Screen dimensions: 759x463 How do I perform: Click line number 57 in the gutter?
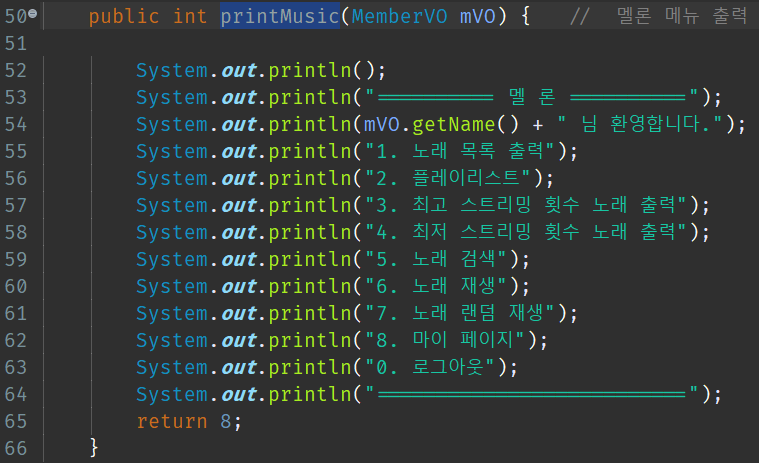tap(15, 206)
